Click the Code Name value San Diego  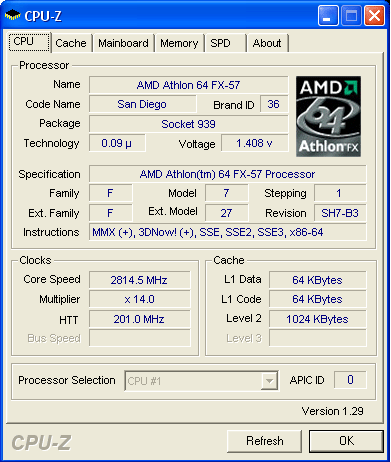coord(142,104)
